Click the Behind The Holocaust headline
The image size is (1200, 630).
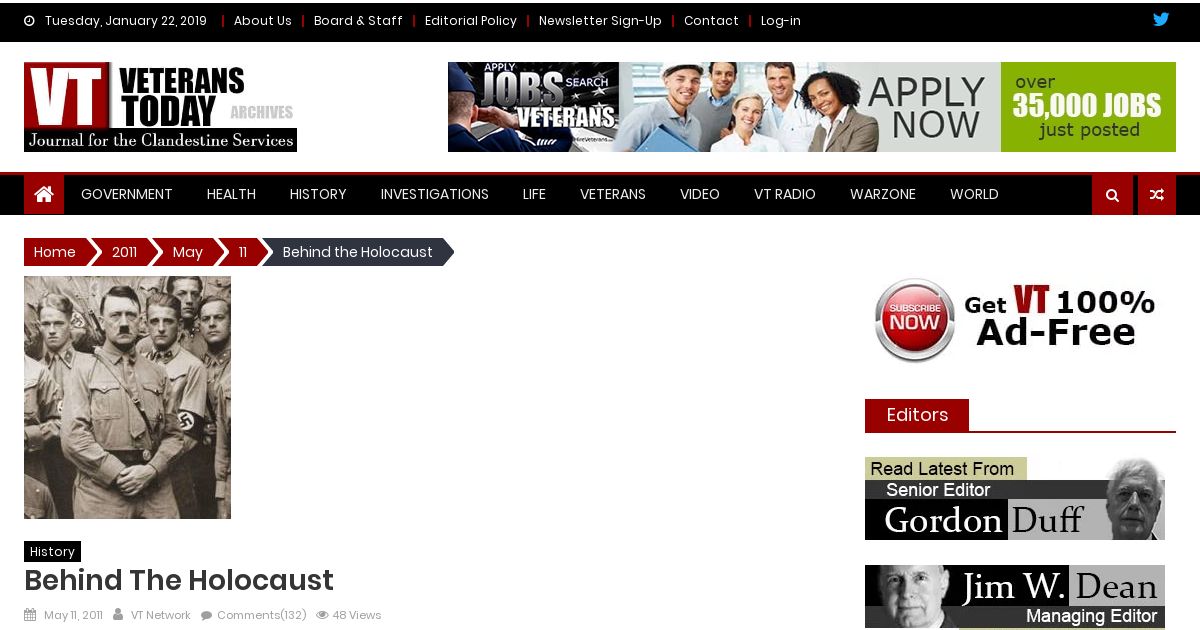point(179,580)
